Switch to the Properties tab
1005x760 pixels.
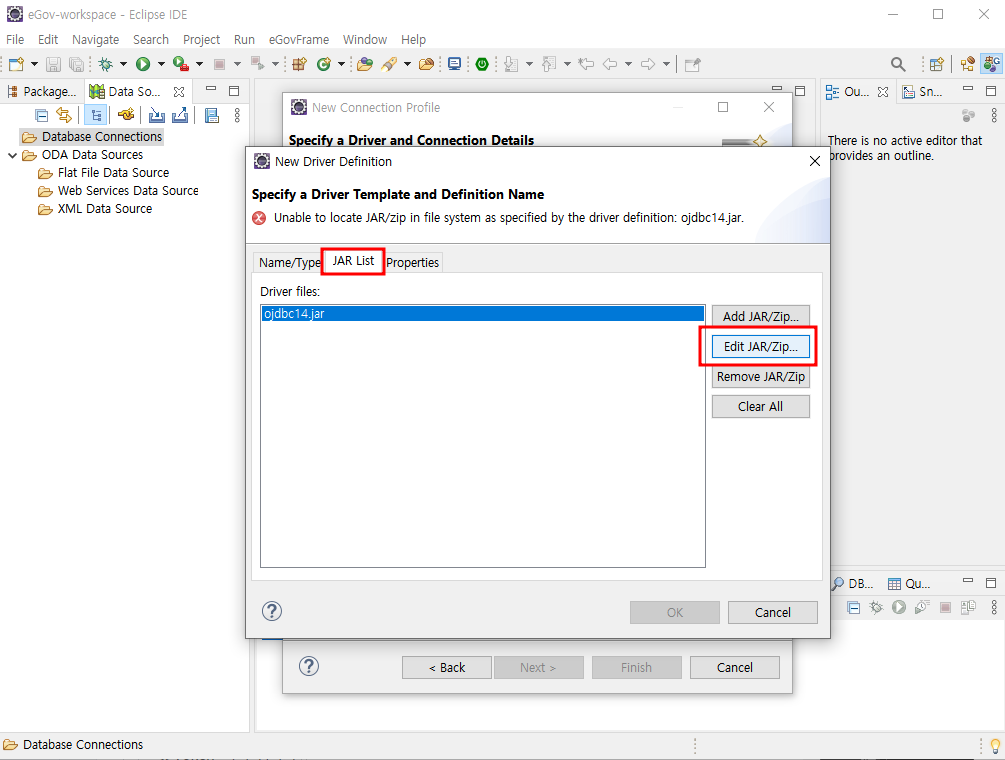coord(413,263)
